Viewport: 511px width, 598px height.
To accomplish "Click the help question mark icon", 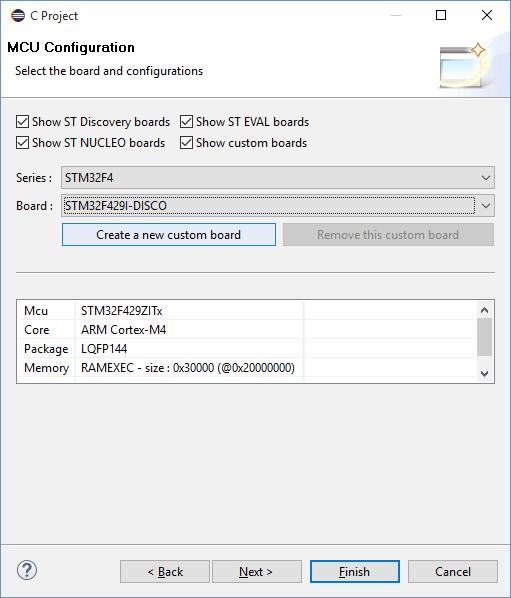I will point(27,571).
